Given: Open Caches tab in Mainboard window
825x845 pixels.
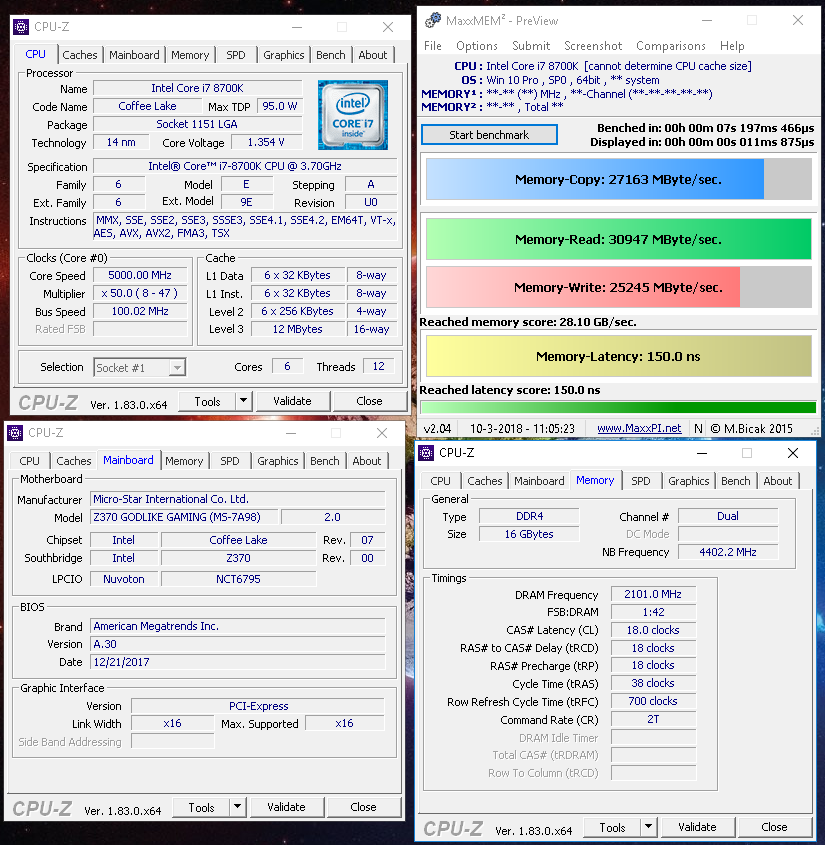Looking at the screenshot, I should pos(74,461).
